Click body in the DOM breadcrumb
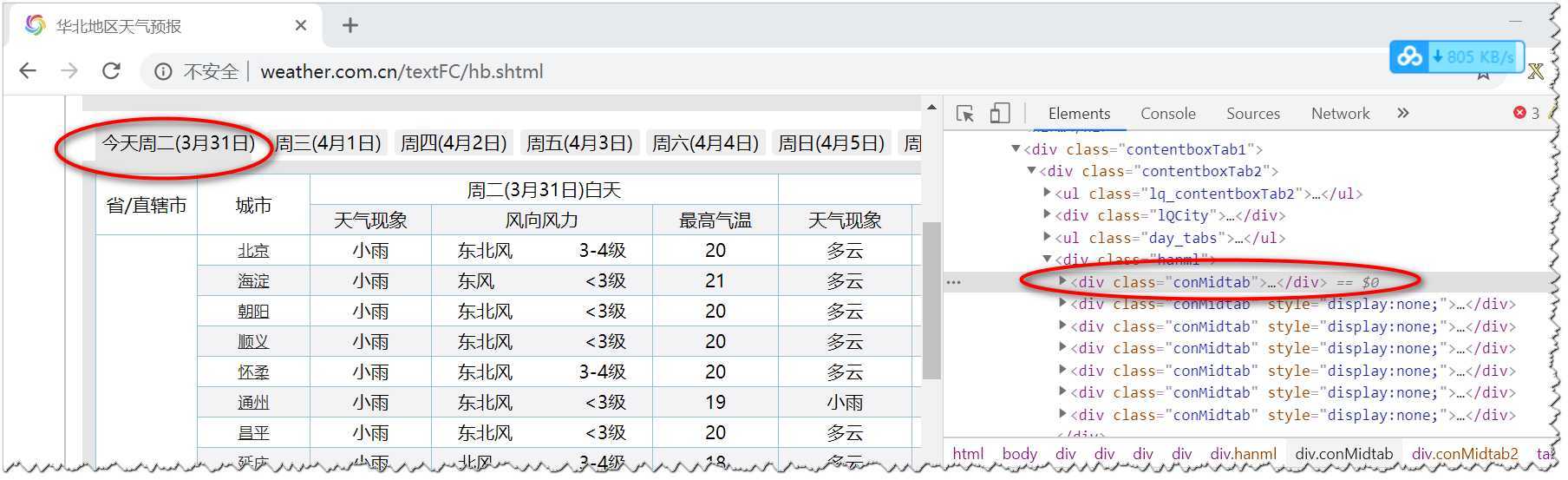The width and height of the screenshot is (1568, 480). pyautogui.click(x=1019, y=453)
